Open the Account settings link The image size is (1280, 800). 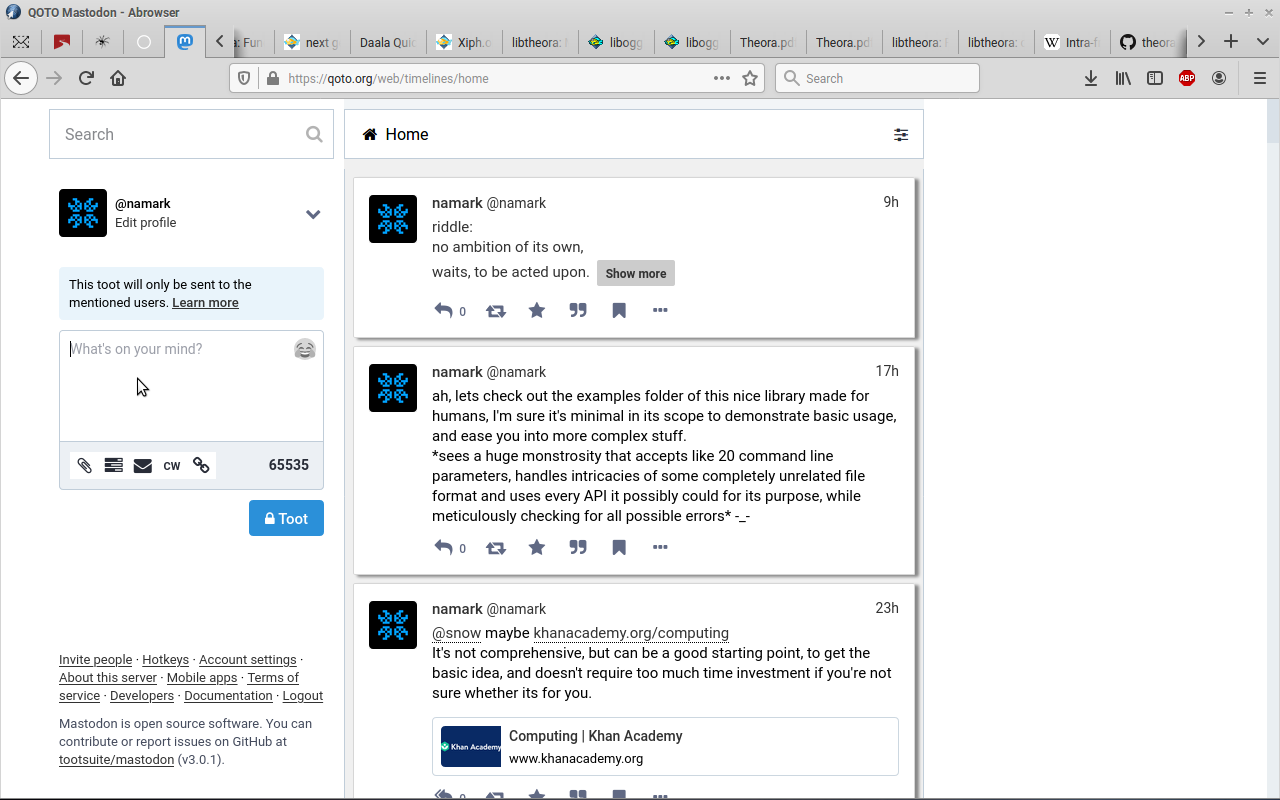point(247,660)
